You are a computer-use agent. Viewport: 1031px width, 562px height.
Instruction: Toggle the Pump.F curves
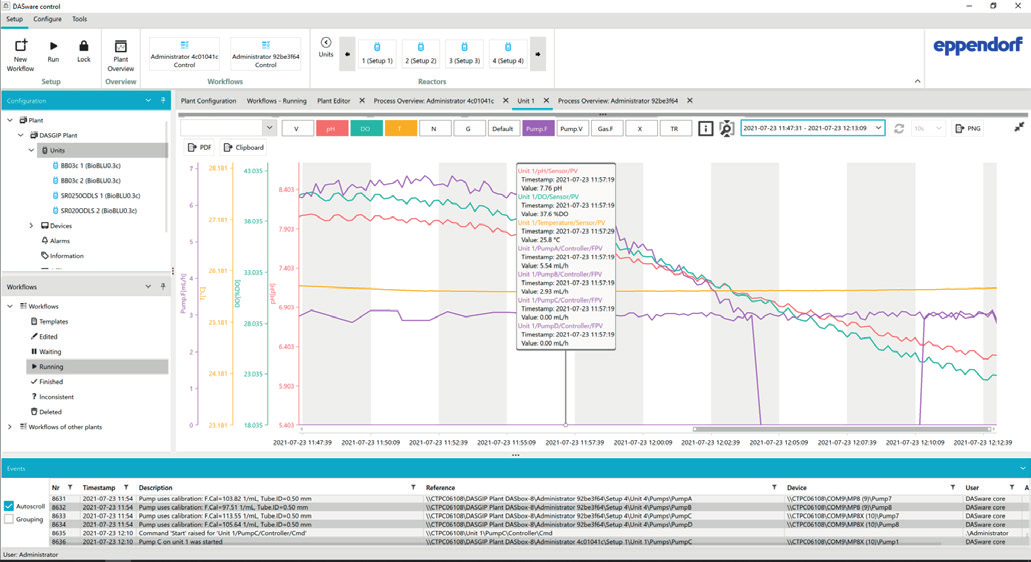537,128
